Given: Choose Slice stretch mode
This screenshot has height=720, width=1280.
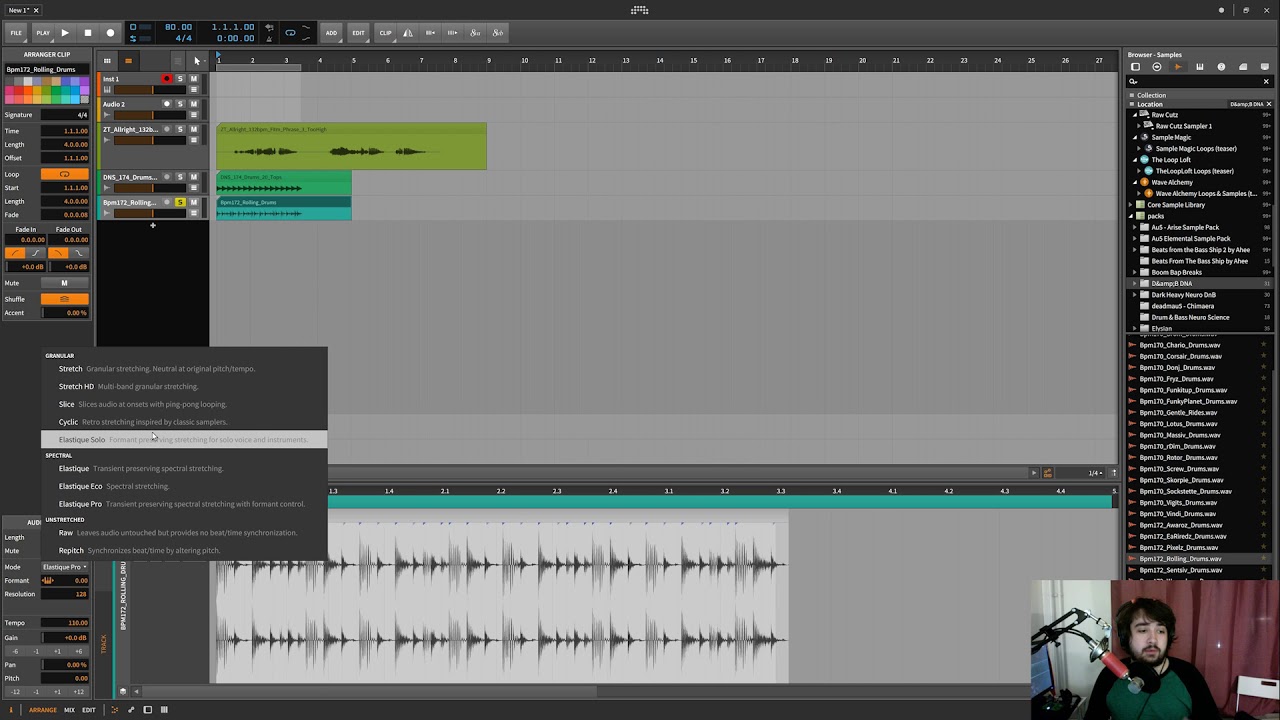Looking at the screenshot, I should click(x=184, y=404).
